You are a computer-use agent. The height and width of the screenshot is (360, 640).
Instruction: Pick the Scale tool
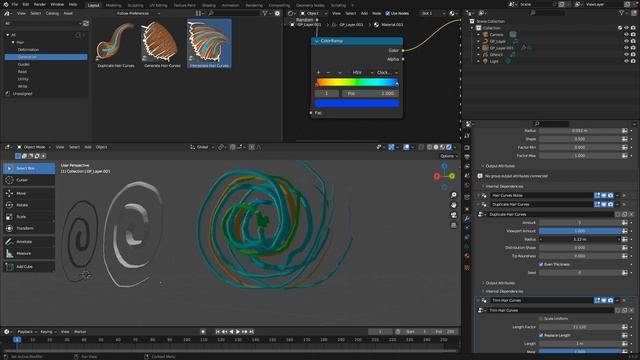tap(29, 217)
